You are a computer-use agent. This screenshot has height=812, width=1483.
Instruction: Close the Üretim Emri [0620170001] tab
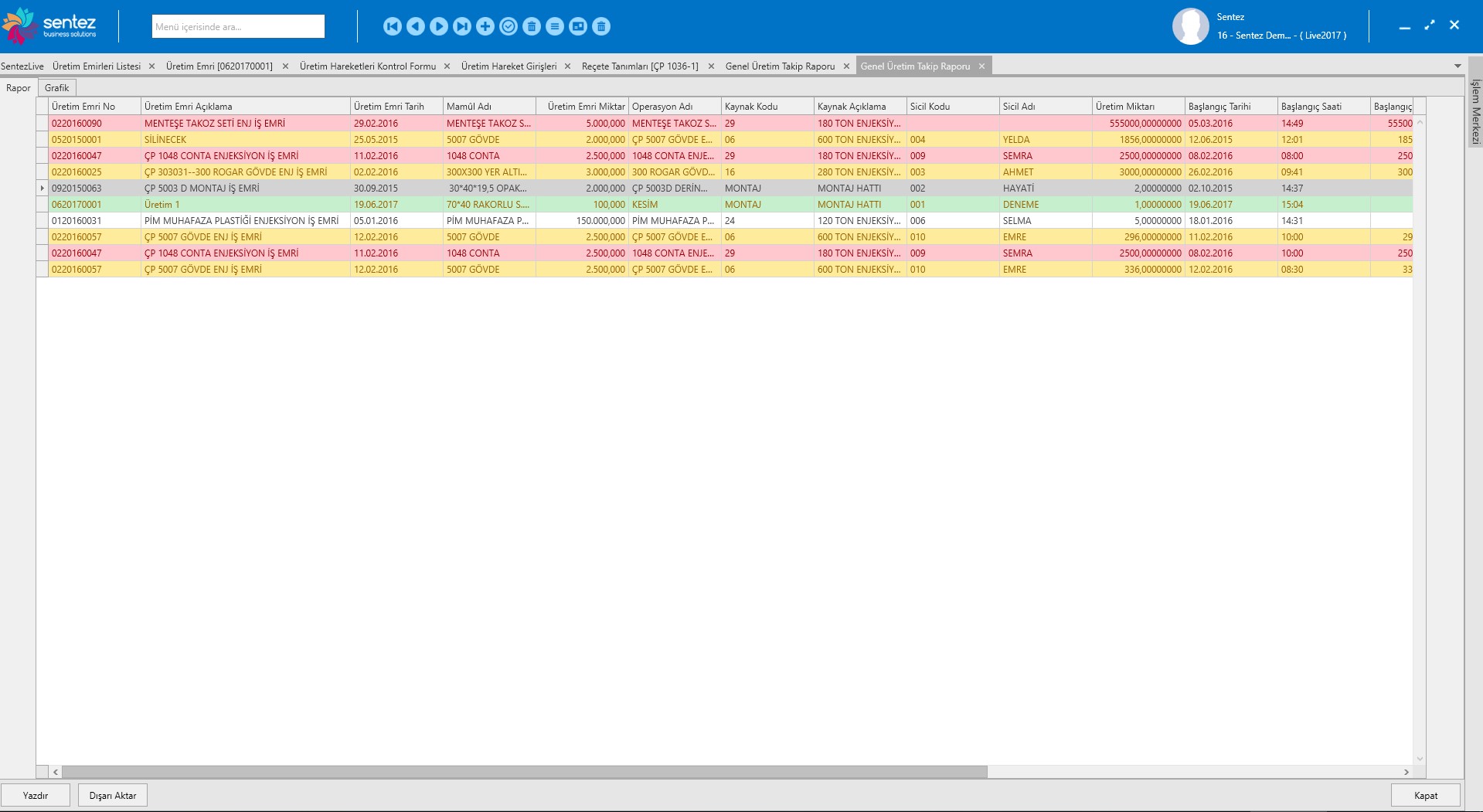pos(285,66)
